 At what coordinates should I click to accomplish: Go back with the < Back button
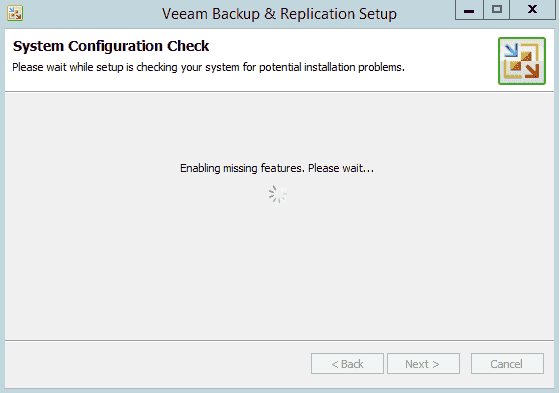click(347, 364)
